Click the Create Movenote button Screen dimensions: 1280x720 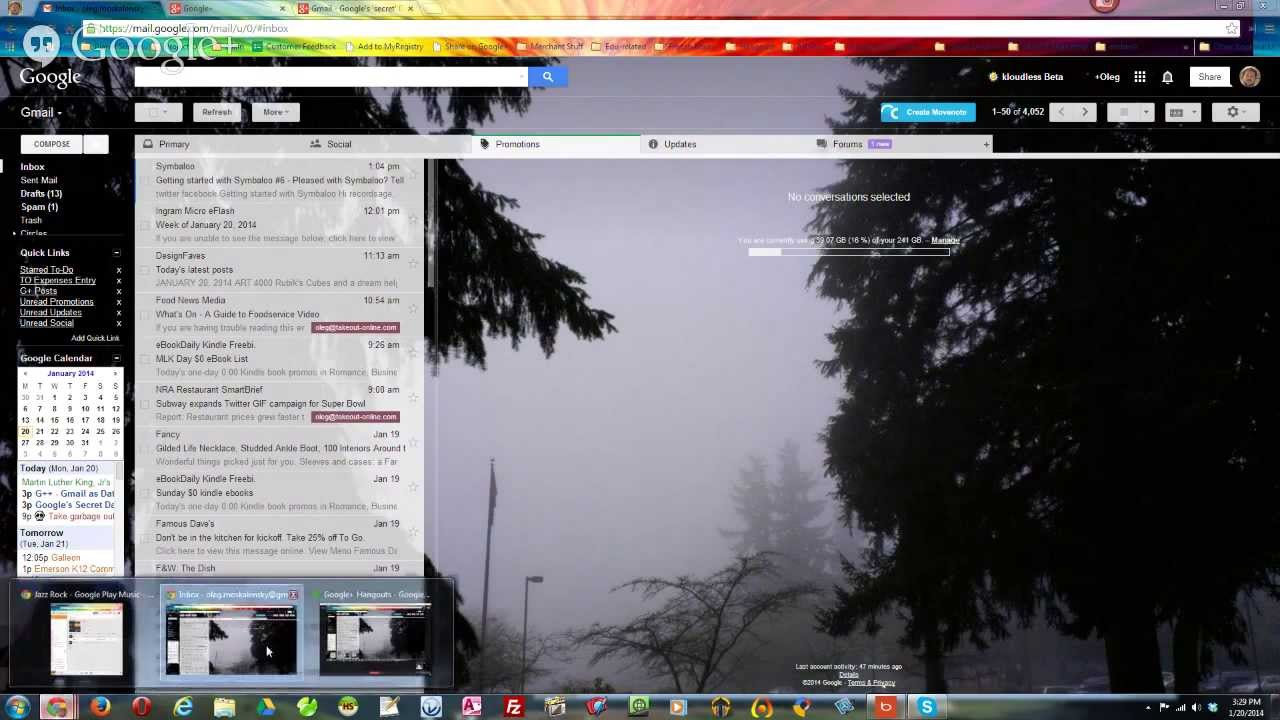click(928, 112)
